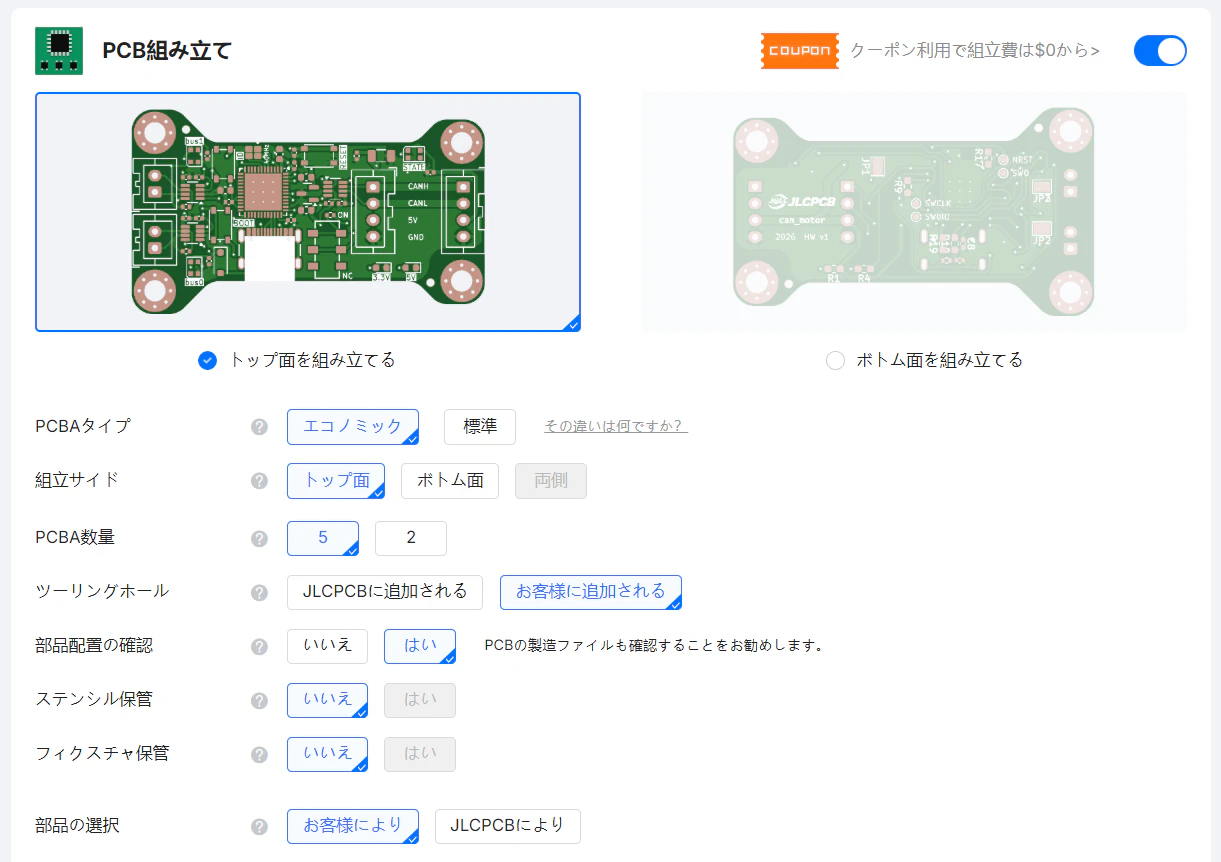
Task: Set PCBA quantity to 5
Action: tap(323, 539)
